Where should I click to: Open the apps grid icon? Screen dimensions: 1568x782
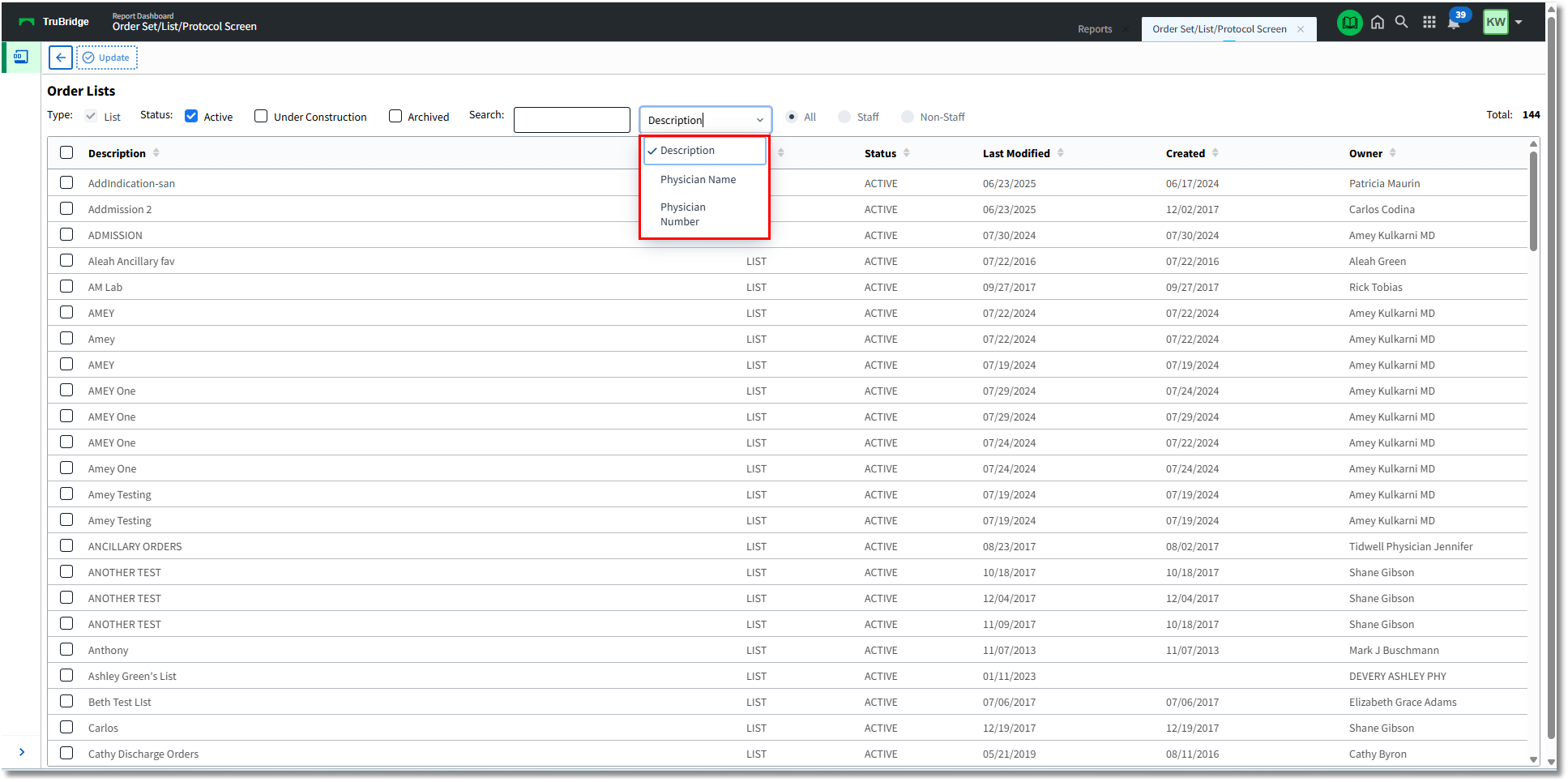pyautogui.click(x=1429, y=22)
